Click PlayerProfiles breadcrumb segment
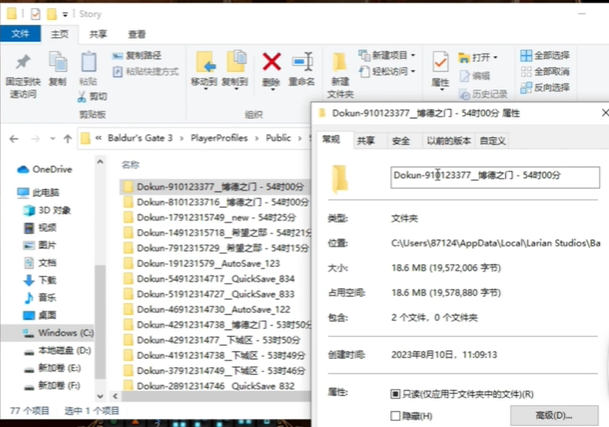The image size is (609, 427). click(x=219, y=138)
